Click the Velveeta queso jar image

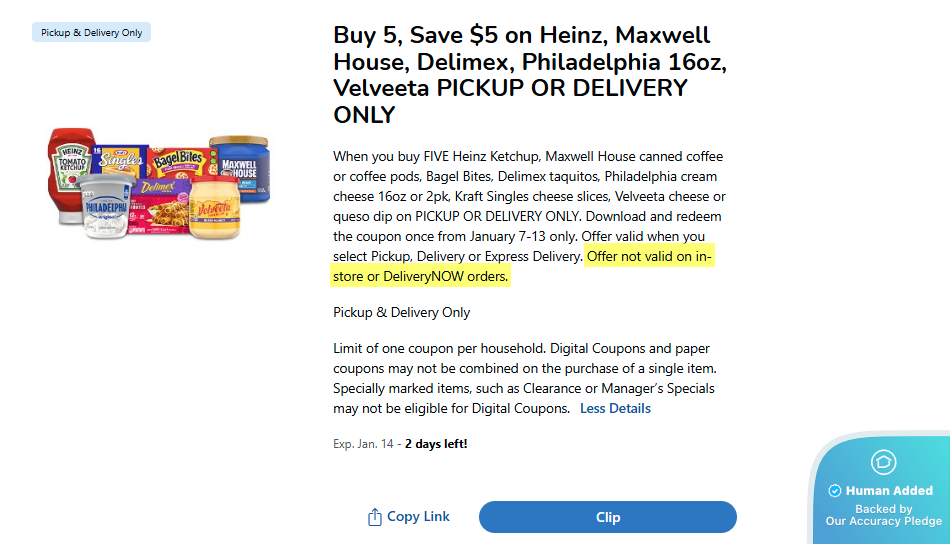215,210
